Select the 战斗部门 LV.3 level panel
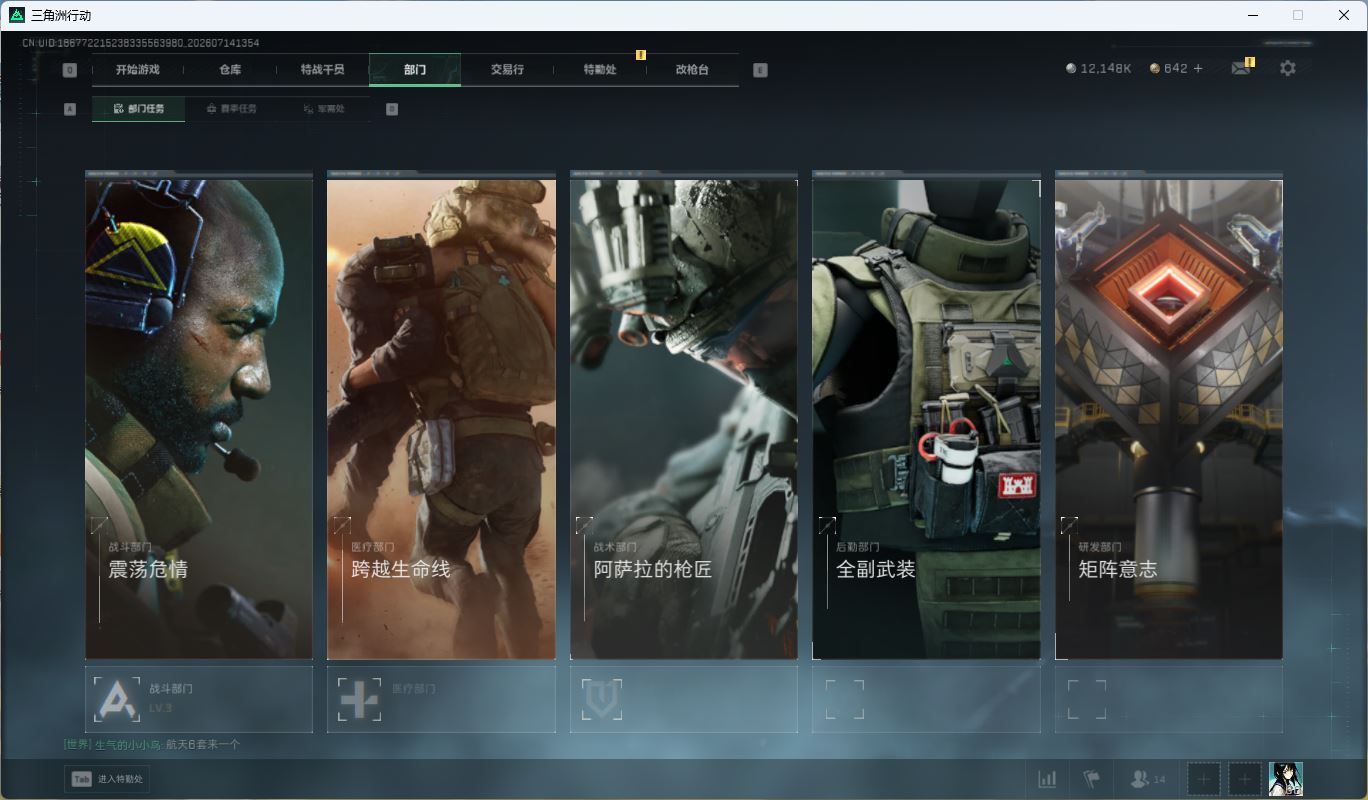1368x800 pixels. 199,699
